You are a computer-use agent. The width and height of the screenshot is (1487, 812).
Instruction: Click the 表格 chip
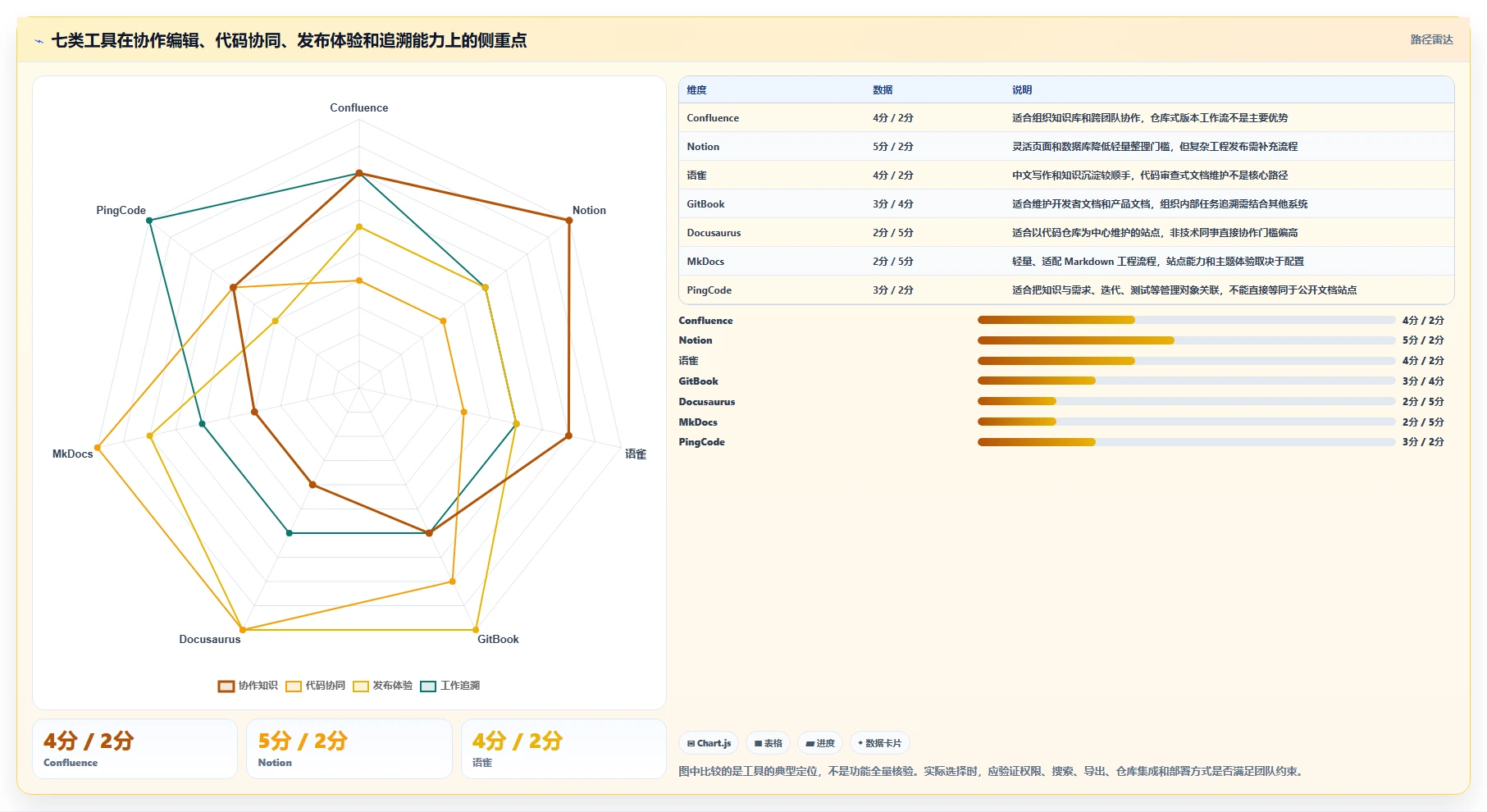769,743
